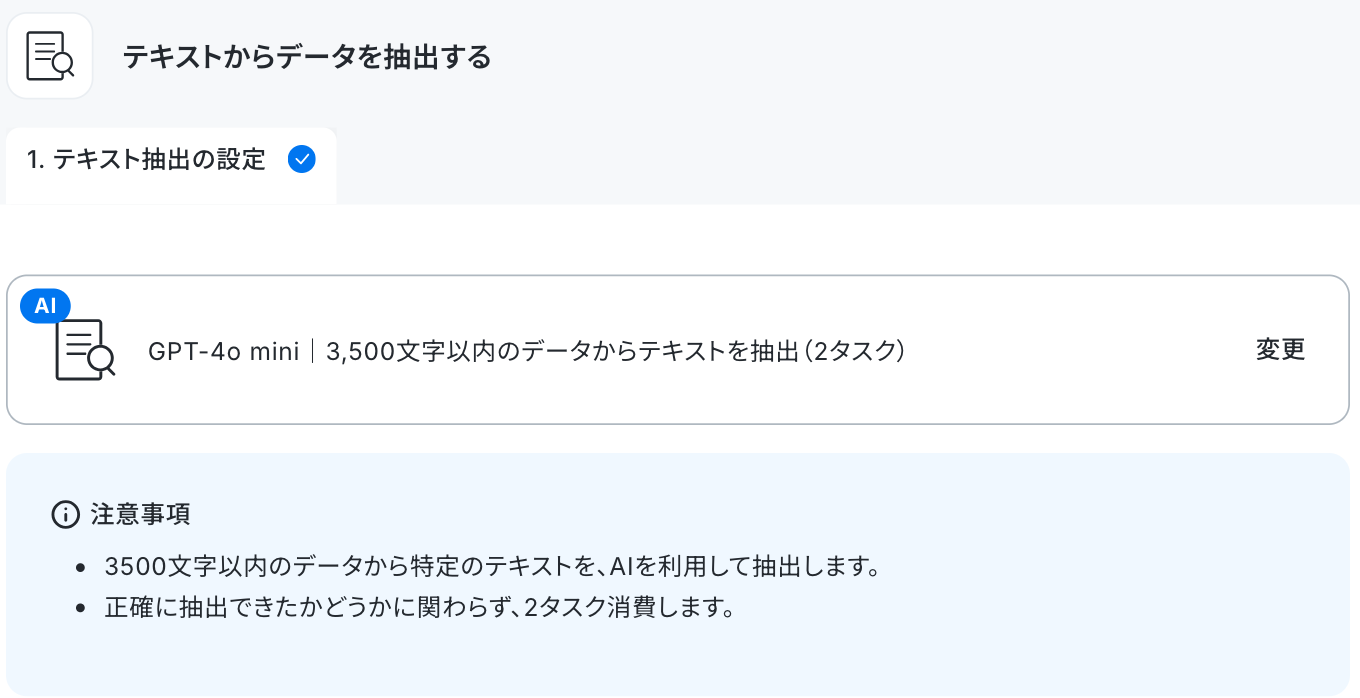Click the bullet marker of the first note
Image resolution: width=1360 pixels, height=698 pixels.
coord(81,569)
